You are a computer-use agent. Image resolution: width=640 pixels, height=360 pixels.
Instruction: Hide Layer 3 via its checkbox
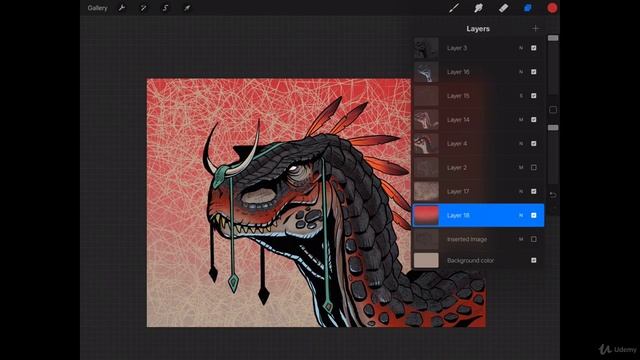[x=533, y=48]
